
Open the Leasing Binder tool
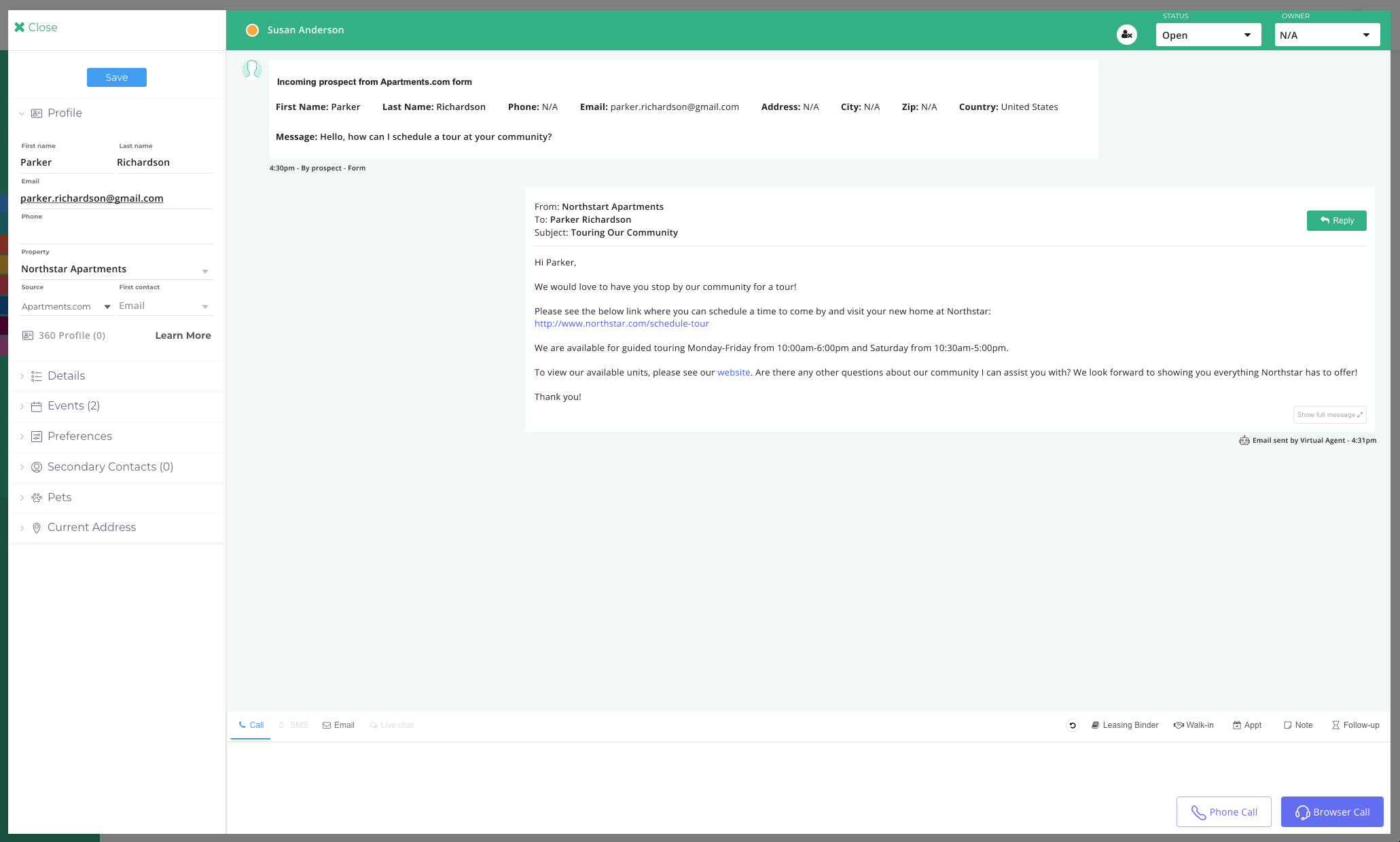click(x=1125, y=725)
